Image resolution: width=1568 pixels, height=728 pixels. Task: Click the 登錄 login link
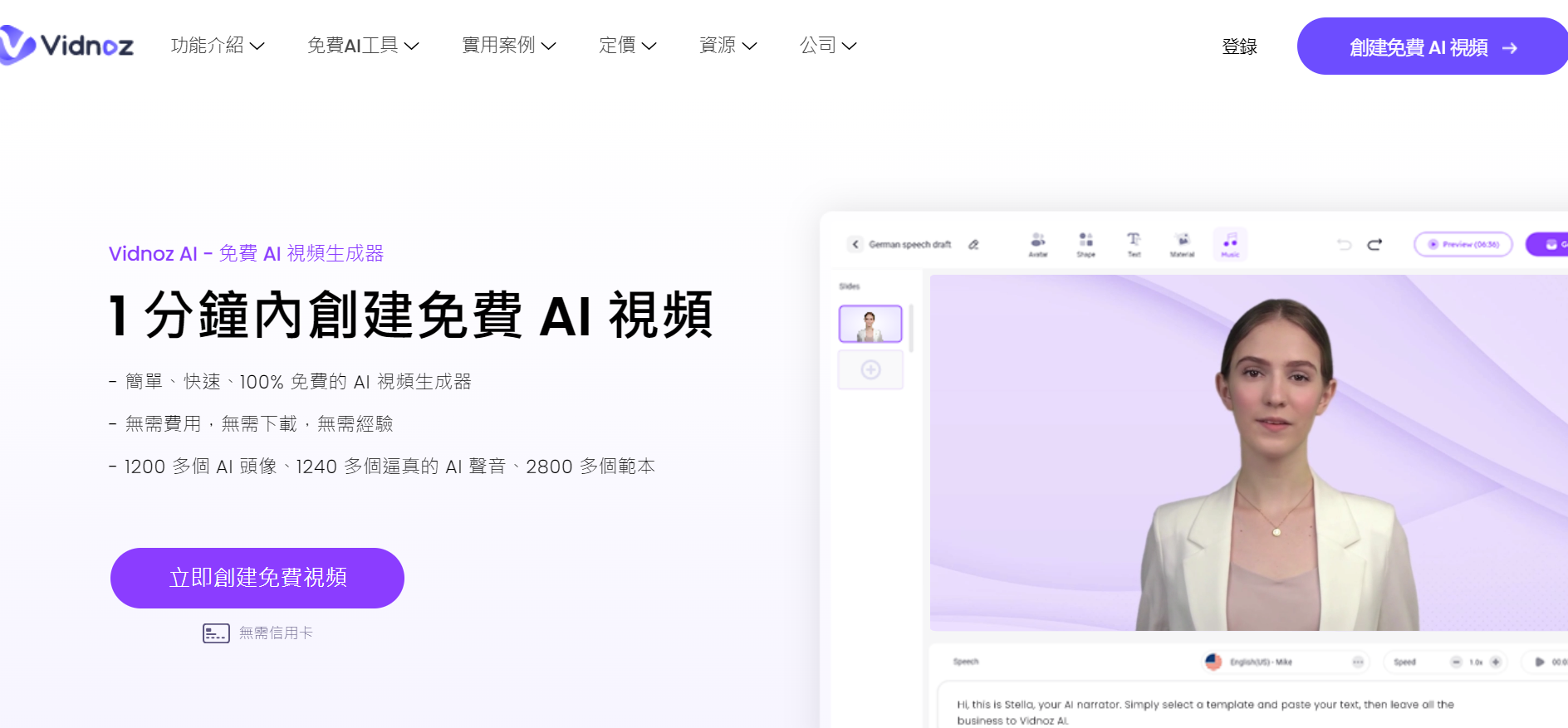click(x=1239, y=47)
